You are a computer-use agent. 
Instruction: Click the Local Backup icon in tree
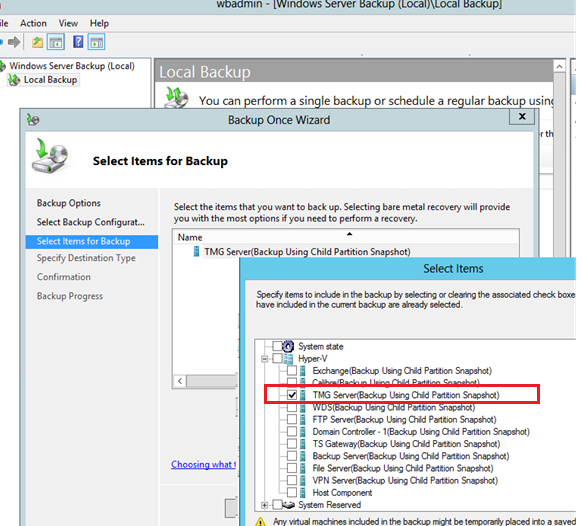click(x=14, y=80)
